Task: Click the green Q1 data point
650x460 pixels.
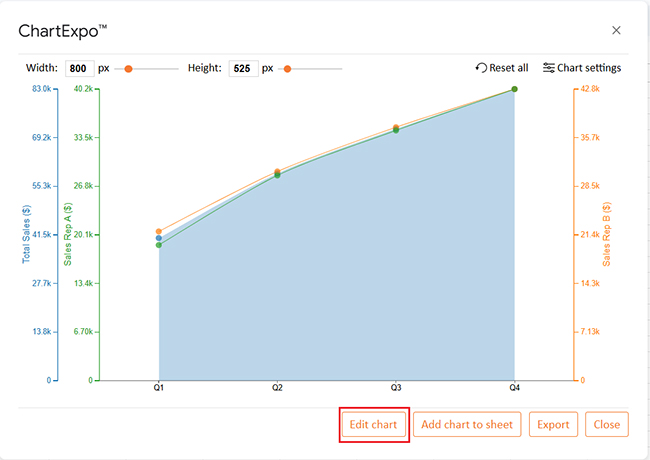Action: pos(159,245)
